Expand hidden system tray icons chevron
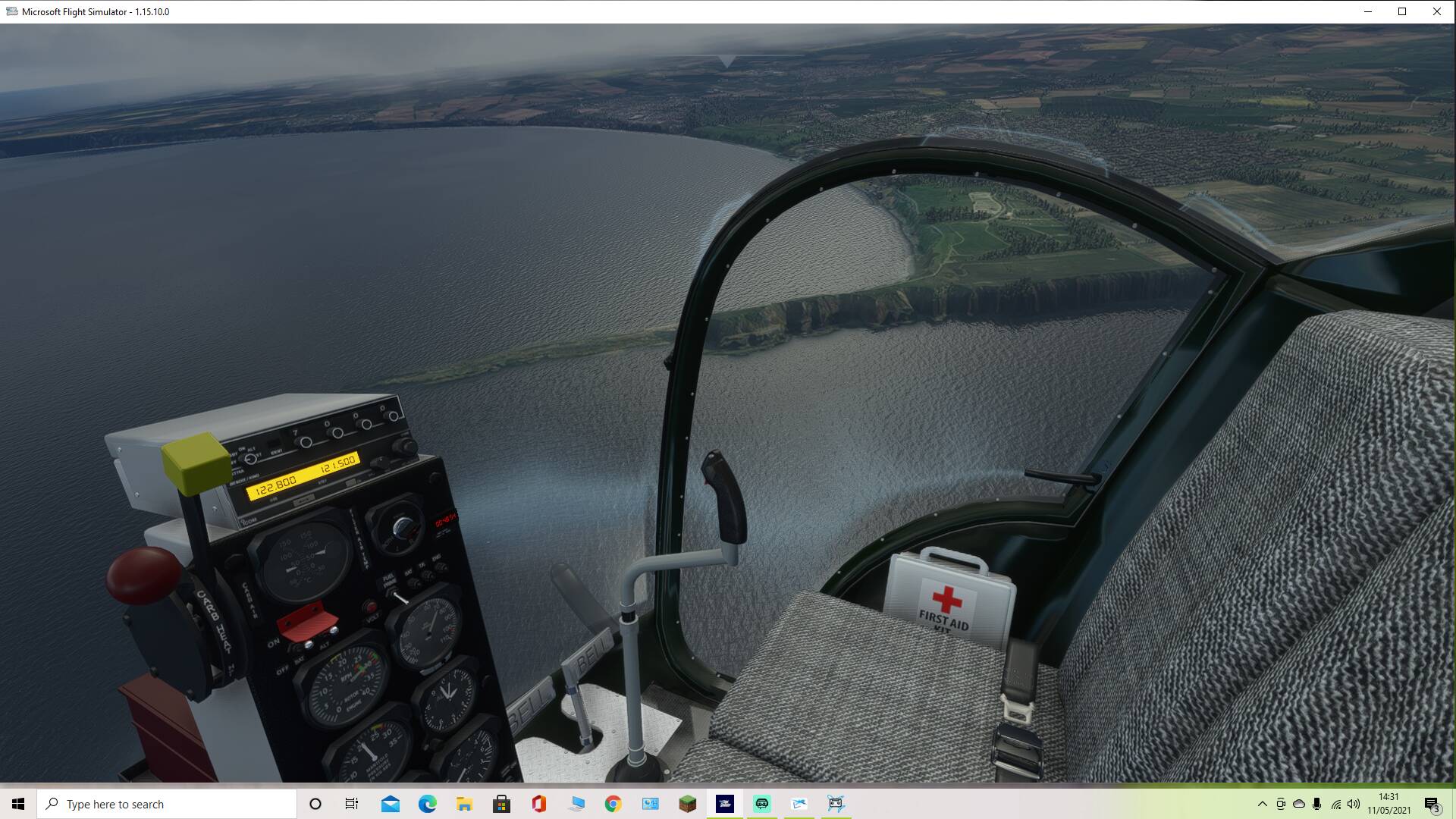The width and height of the screenshot is (1456, 819). [1262, 804]
